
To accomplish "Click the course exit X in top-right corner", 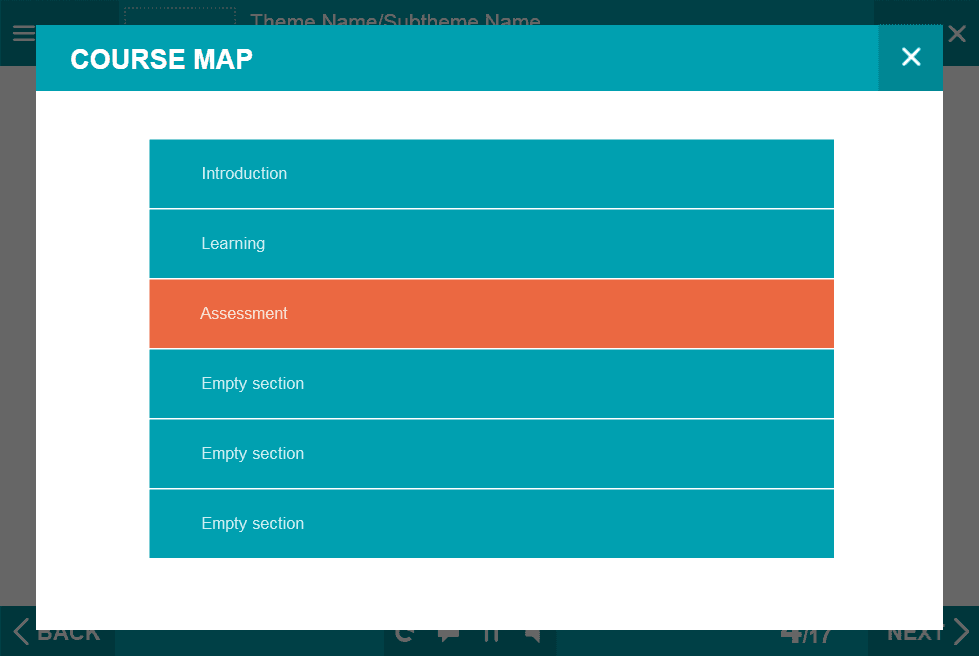I will (x=958, y=34).
